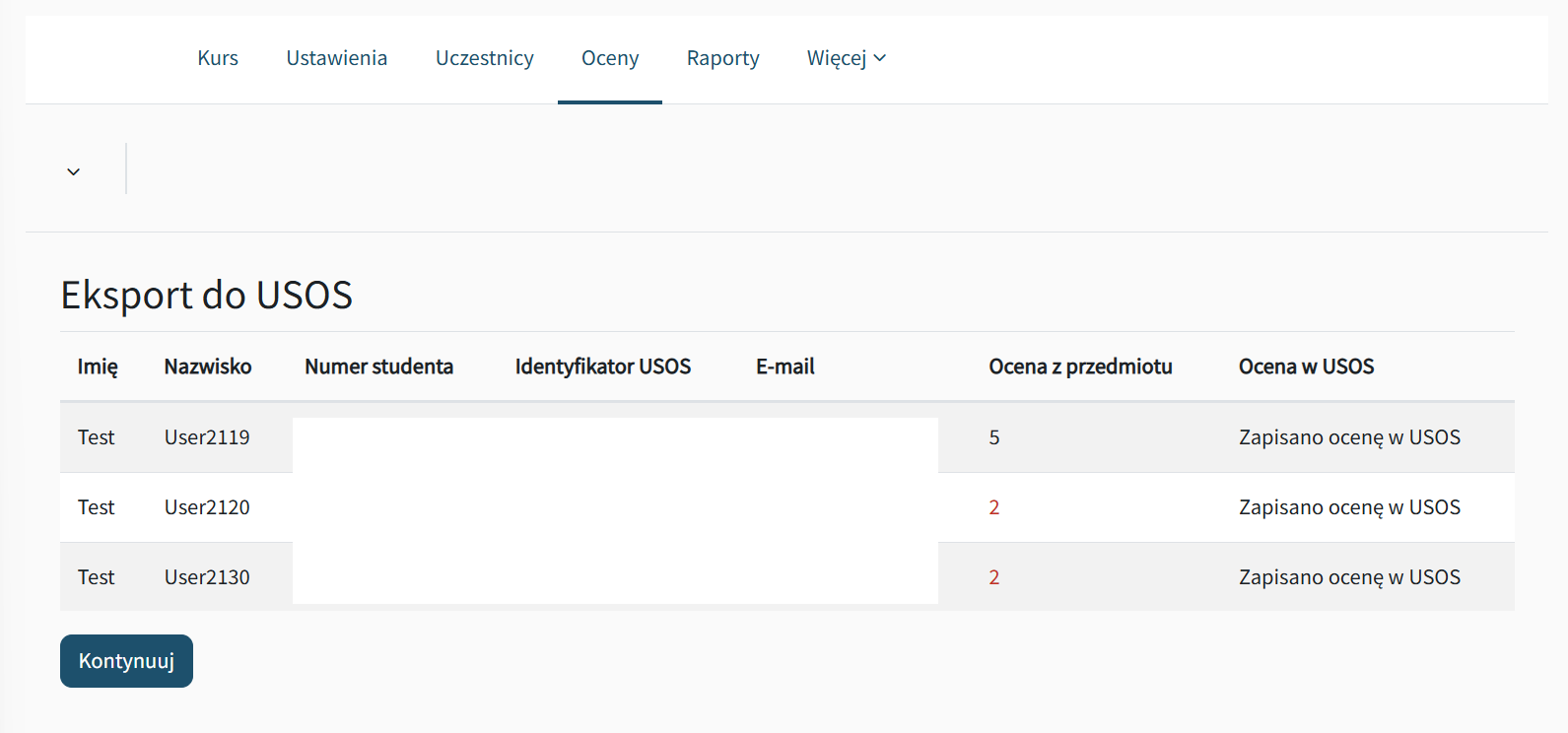Open the Kurs tab
This screenshot has height=733, width=1568.
tap(218, 58)
